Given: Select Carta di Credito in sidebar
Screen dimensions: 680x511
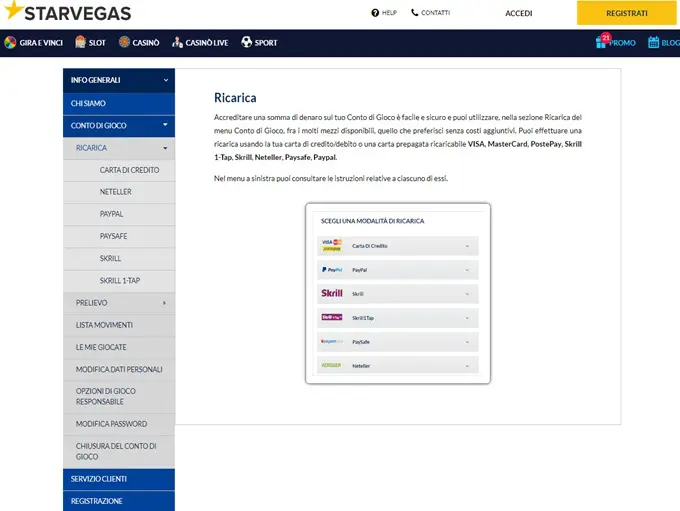Looking at the screenshot, I should coord(119,170).
